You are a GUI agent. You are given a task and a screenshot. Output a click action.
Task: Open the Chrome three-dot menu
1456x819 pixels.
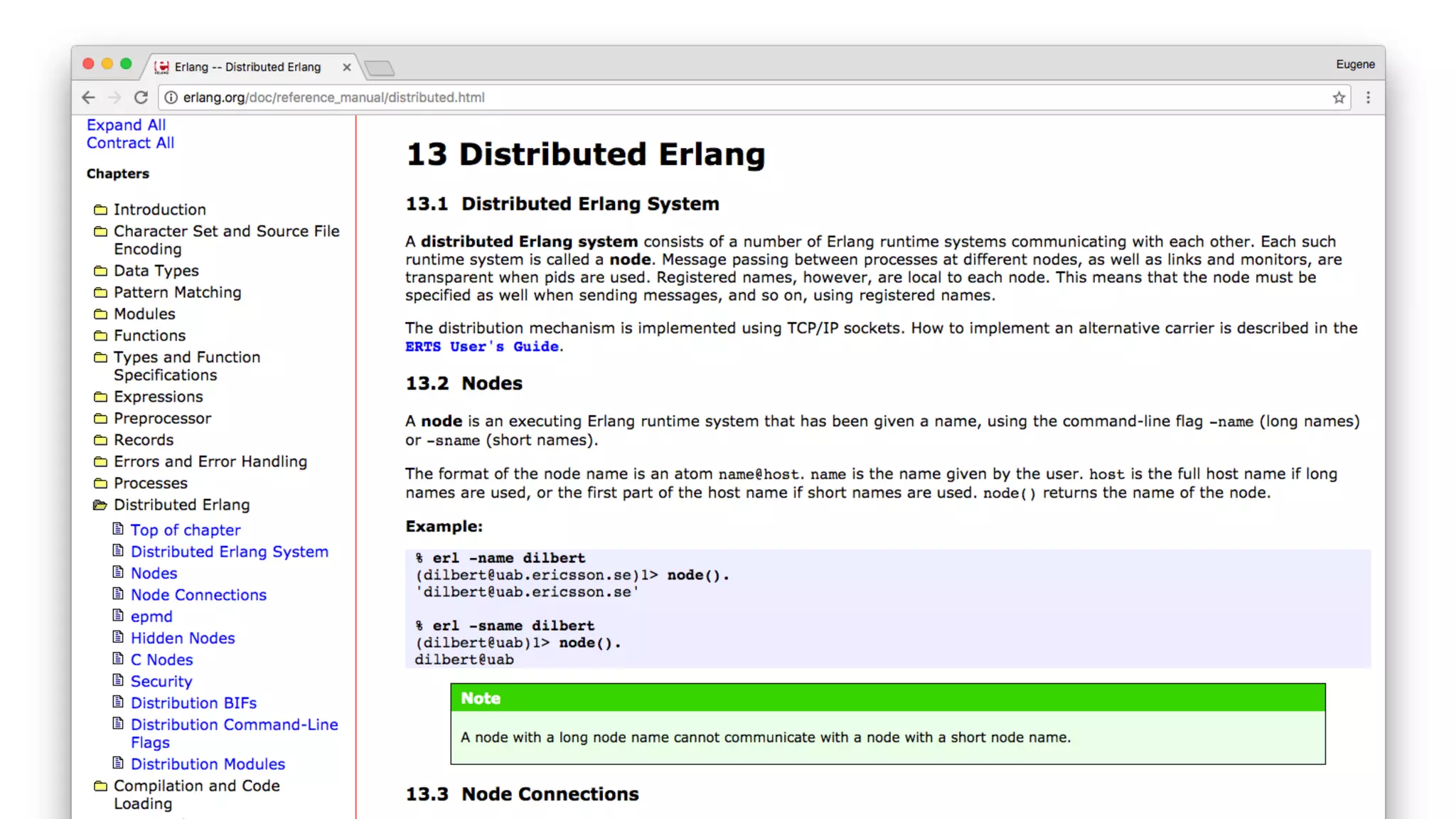tap(1368, 97)
